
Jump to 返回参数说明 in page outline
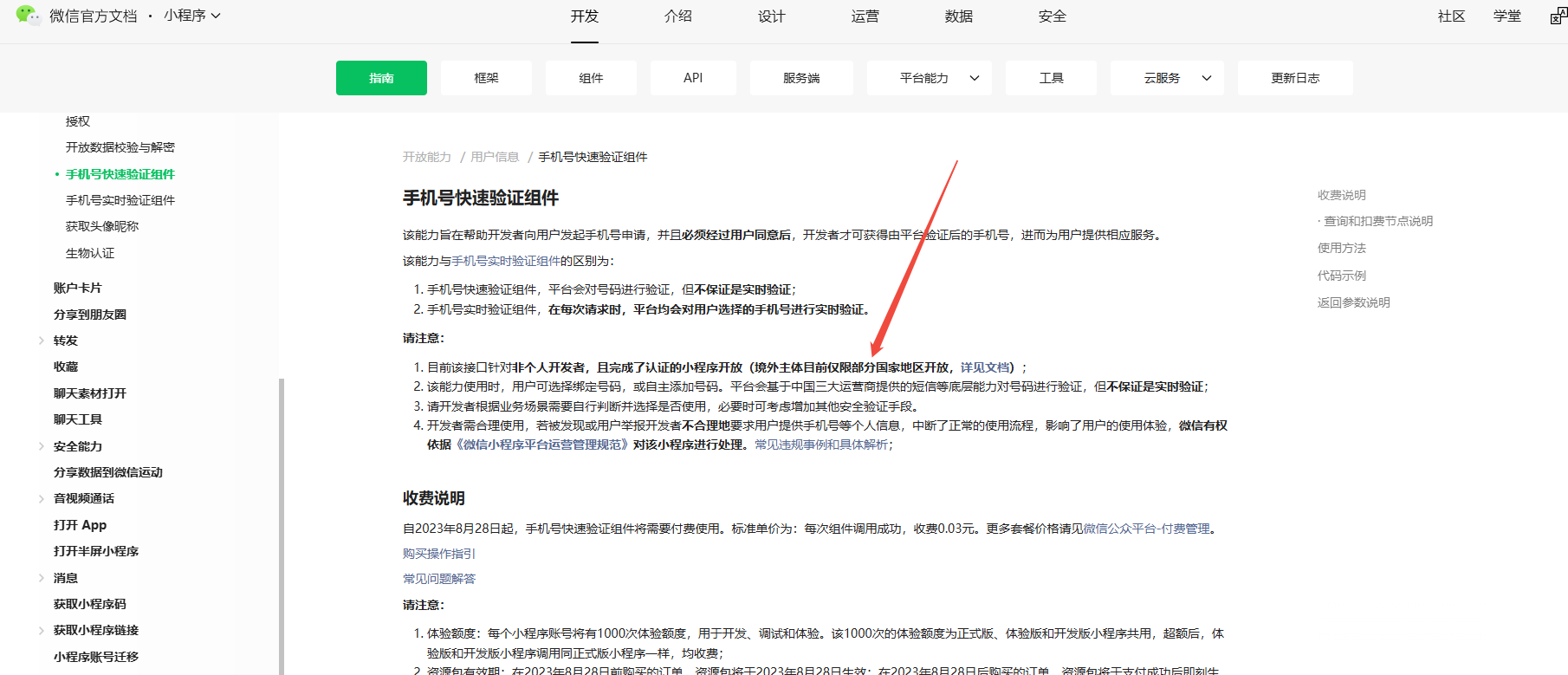(1354, 302)
